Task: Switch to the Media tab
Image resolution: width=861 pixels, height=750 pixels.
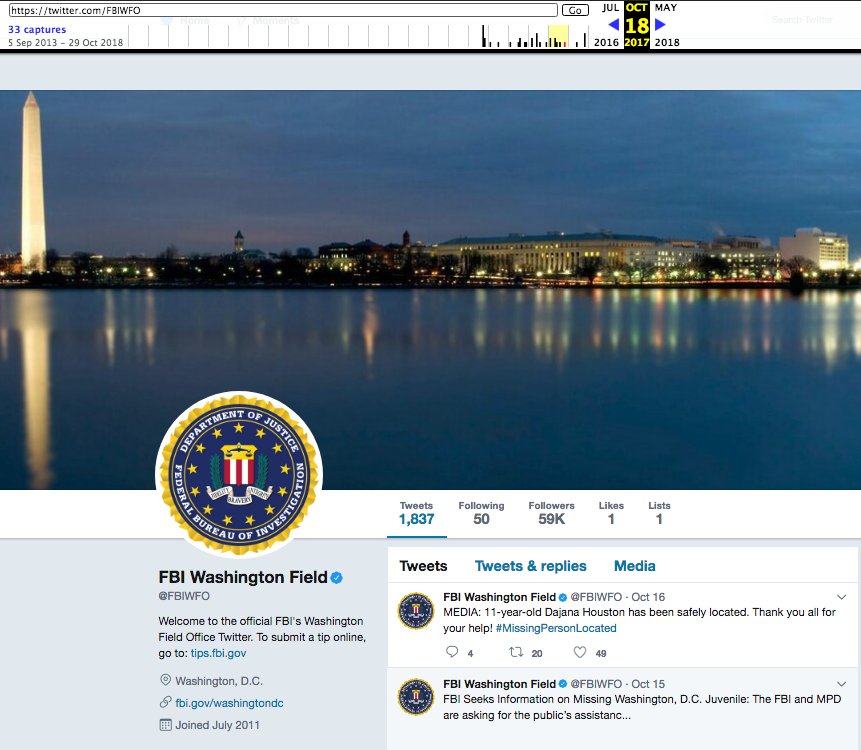Action: click(634, 566)
